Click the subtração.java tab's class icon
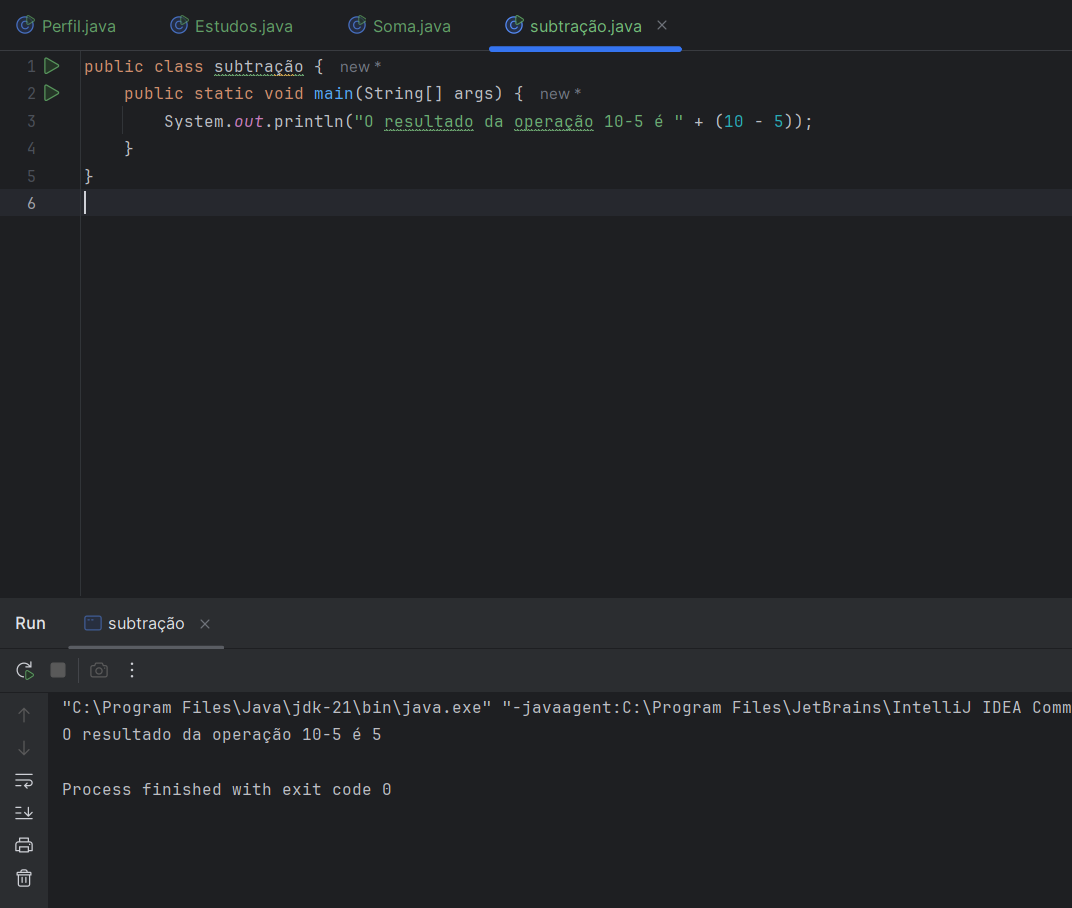Image resolution: width=1072 pixels, height=908 pixels. [x=514, y=25]
